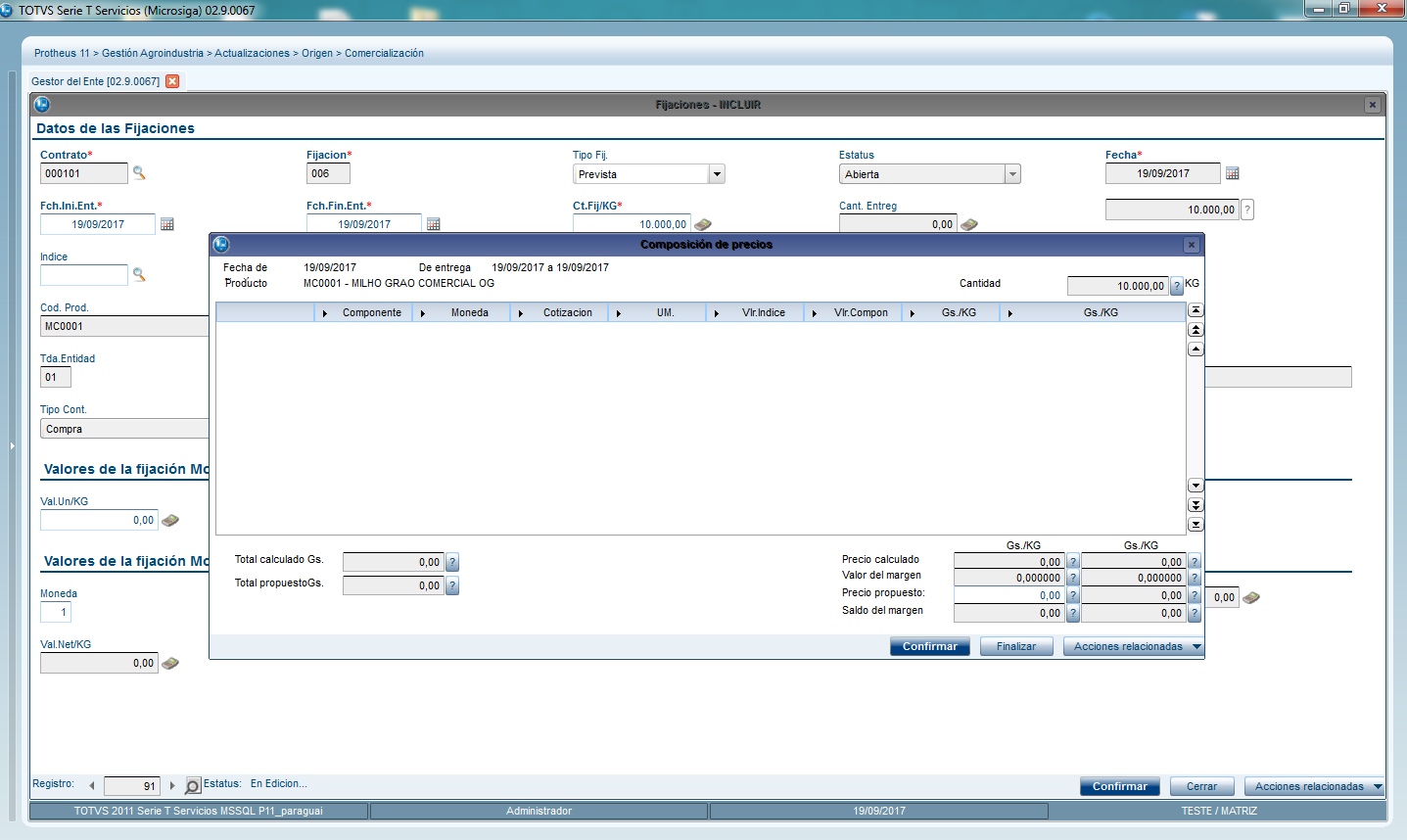Expand Acciones relacionadas in Fijaciones window

click(x=1378, y=786)
